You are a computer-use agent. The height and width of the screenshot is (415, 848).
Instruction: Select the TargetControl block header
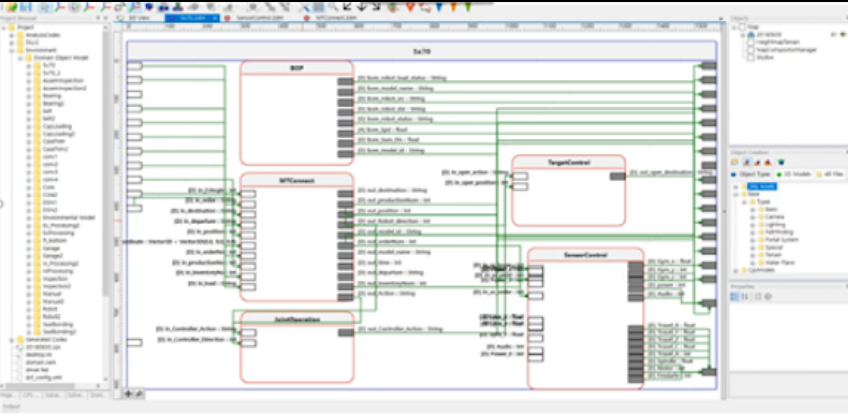568,160
